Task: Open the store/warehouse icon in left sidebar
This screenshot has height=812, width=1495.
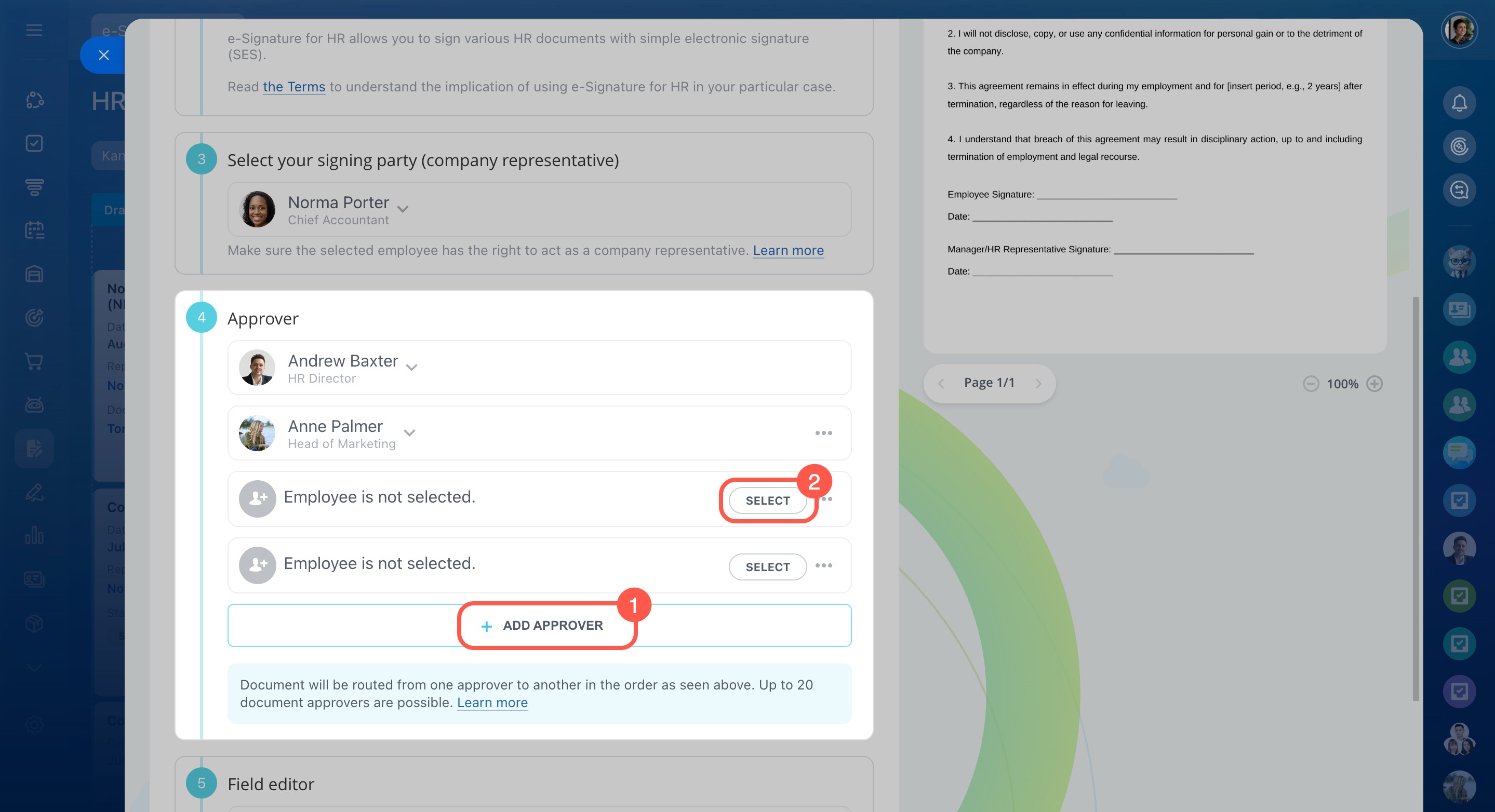Action: coord(34,274)
